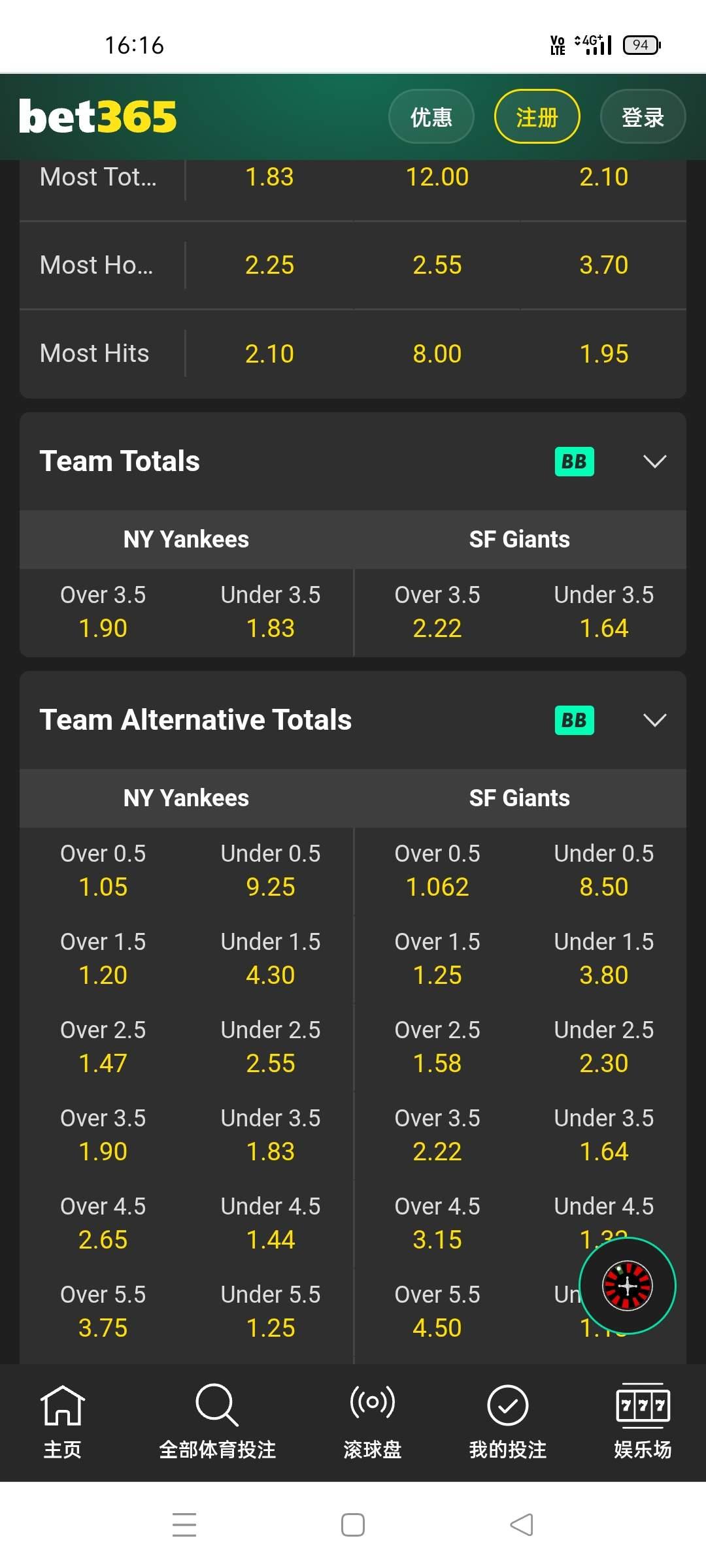The image size is (706, 1568).
Task: Select SF Giants Over 4.5 odds 3.15
Action: click(437, 1224)
